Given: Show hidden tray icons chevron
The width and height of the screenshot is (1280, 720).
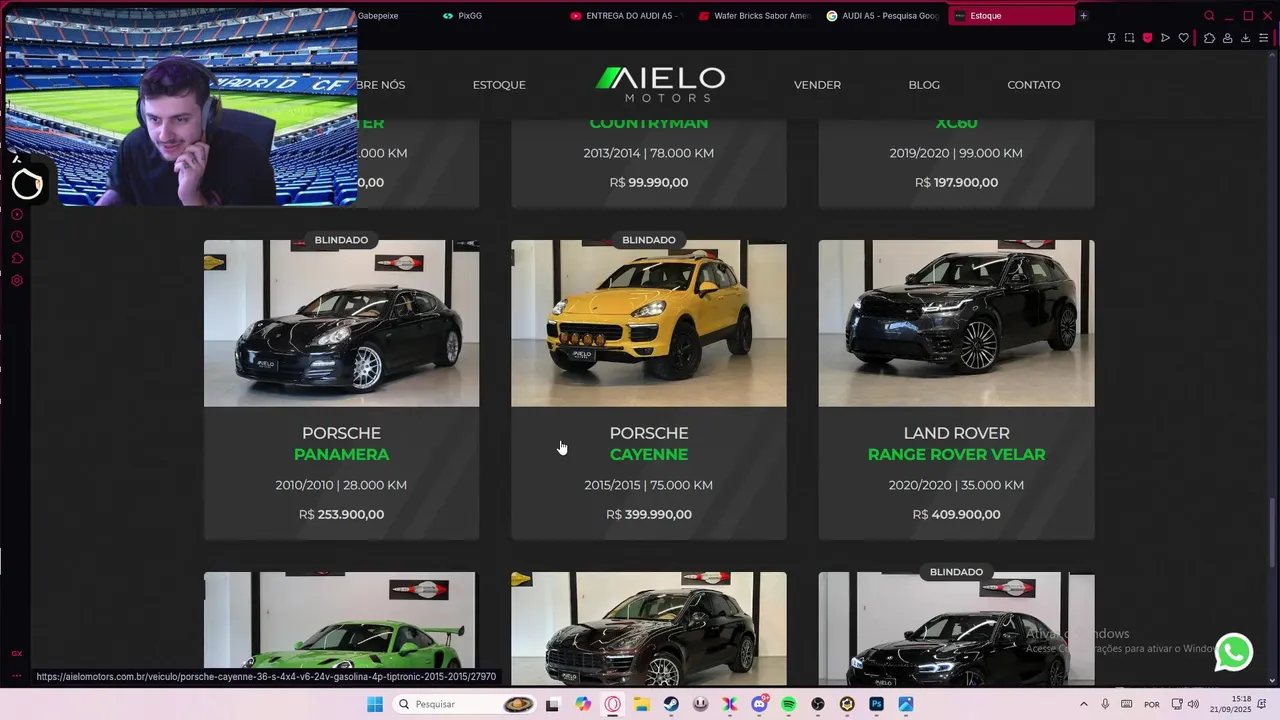Looking at the screenshot, I should pyautogui.click(x=1083, y=704).
